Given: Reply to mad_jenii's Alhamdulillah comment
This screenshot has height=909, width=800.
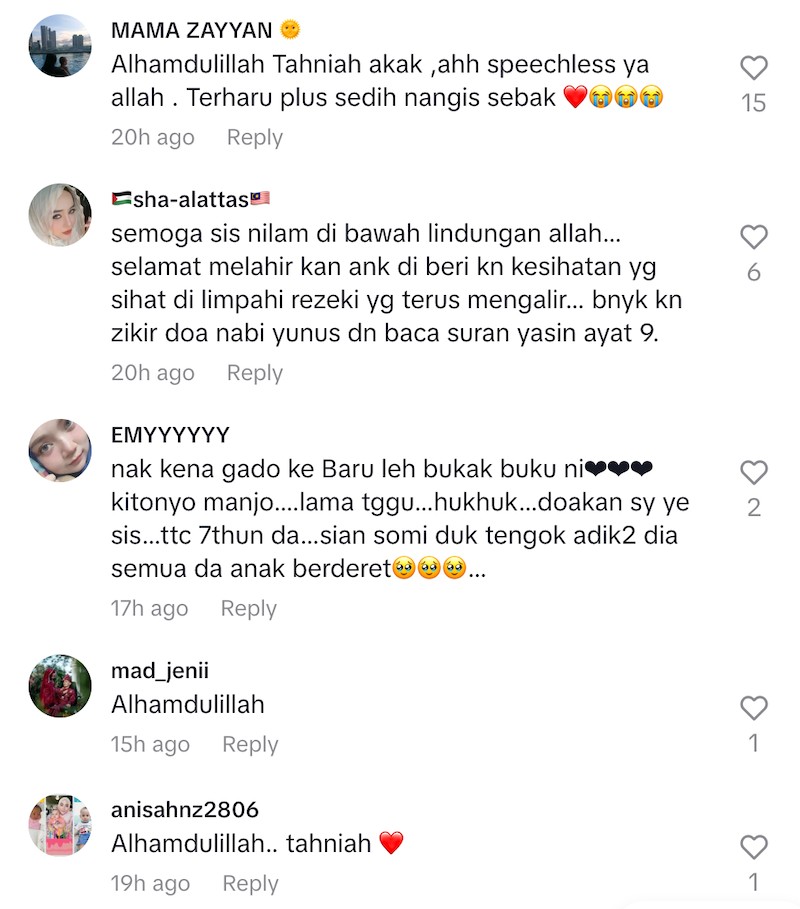Looking at the screenshot, I should click(x=250, y=744).
